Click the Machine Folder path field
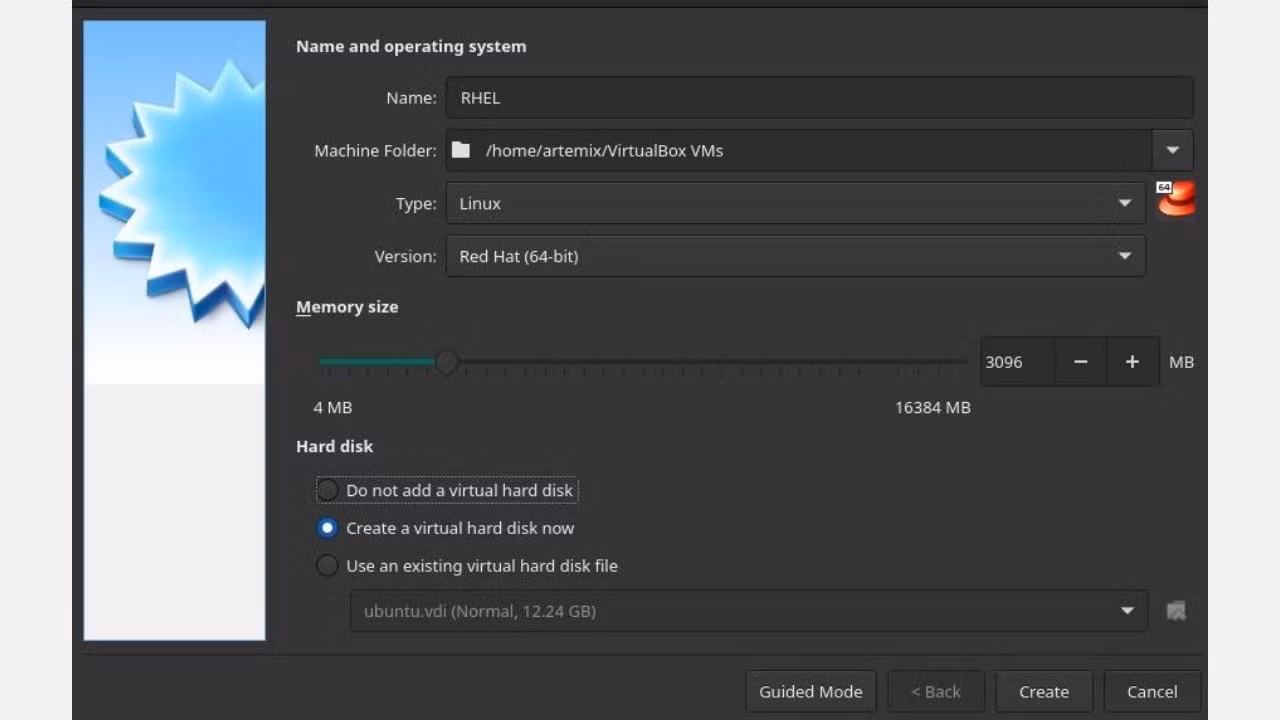The width and height of the screenshot is (1280, 720). tap(799, 151)
